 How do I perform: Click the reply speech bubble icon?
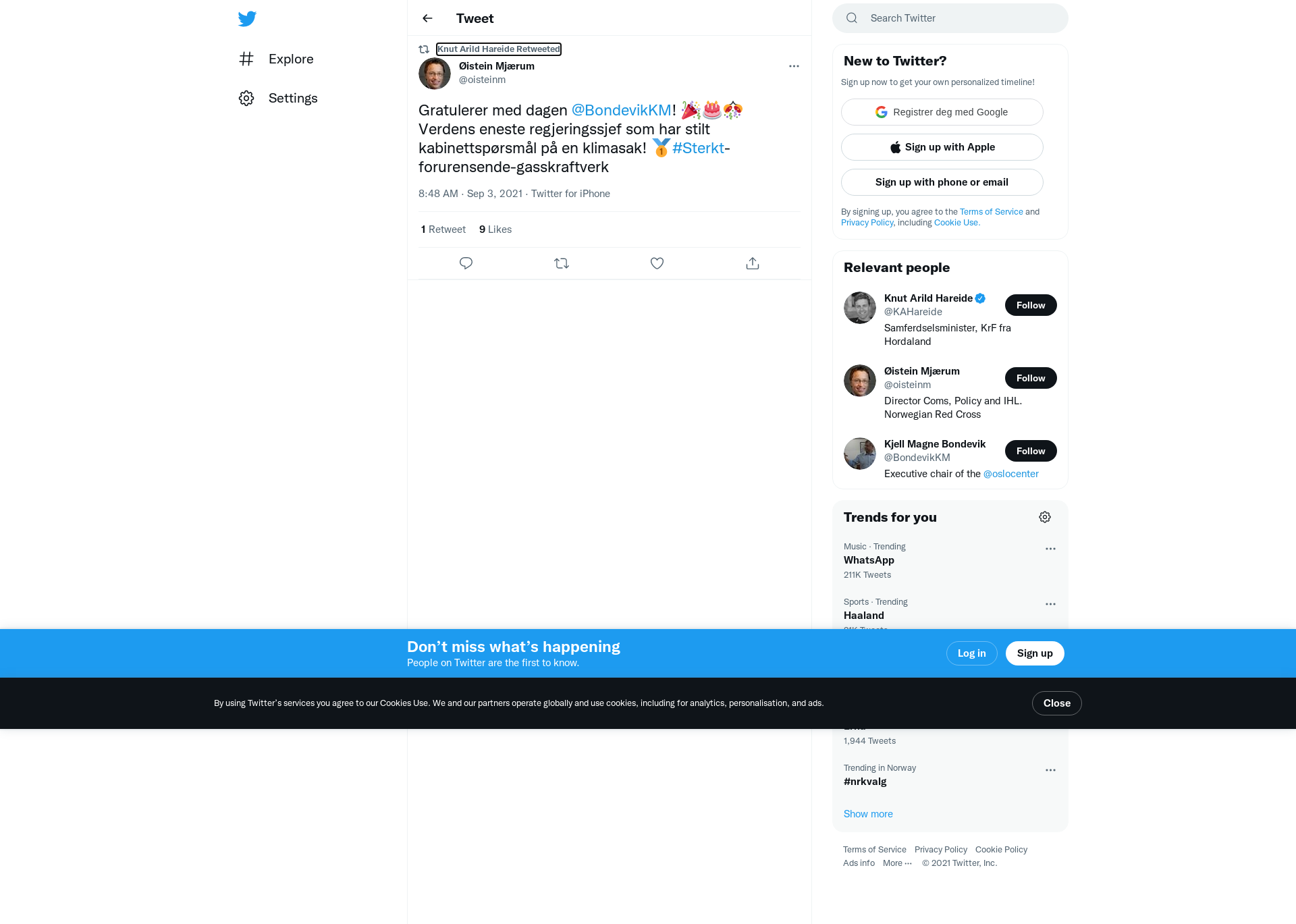(x=466, y=263)
